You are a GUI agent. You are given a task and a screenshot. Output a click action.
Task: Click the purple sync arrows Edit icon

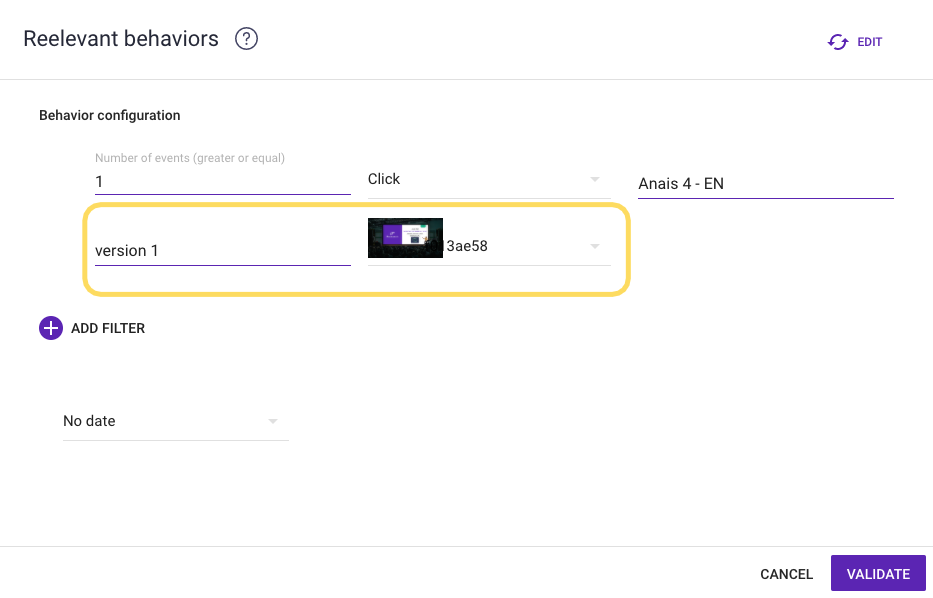[837, 42]
